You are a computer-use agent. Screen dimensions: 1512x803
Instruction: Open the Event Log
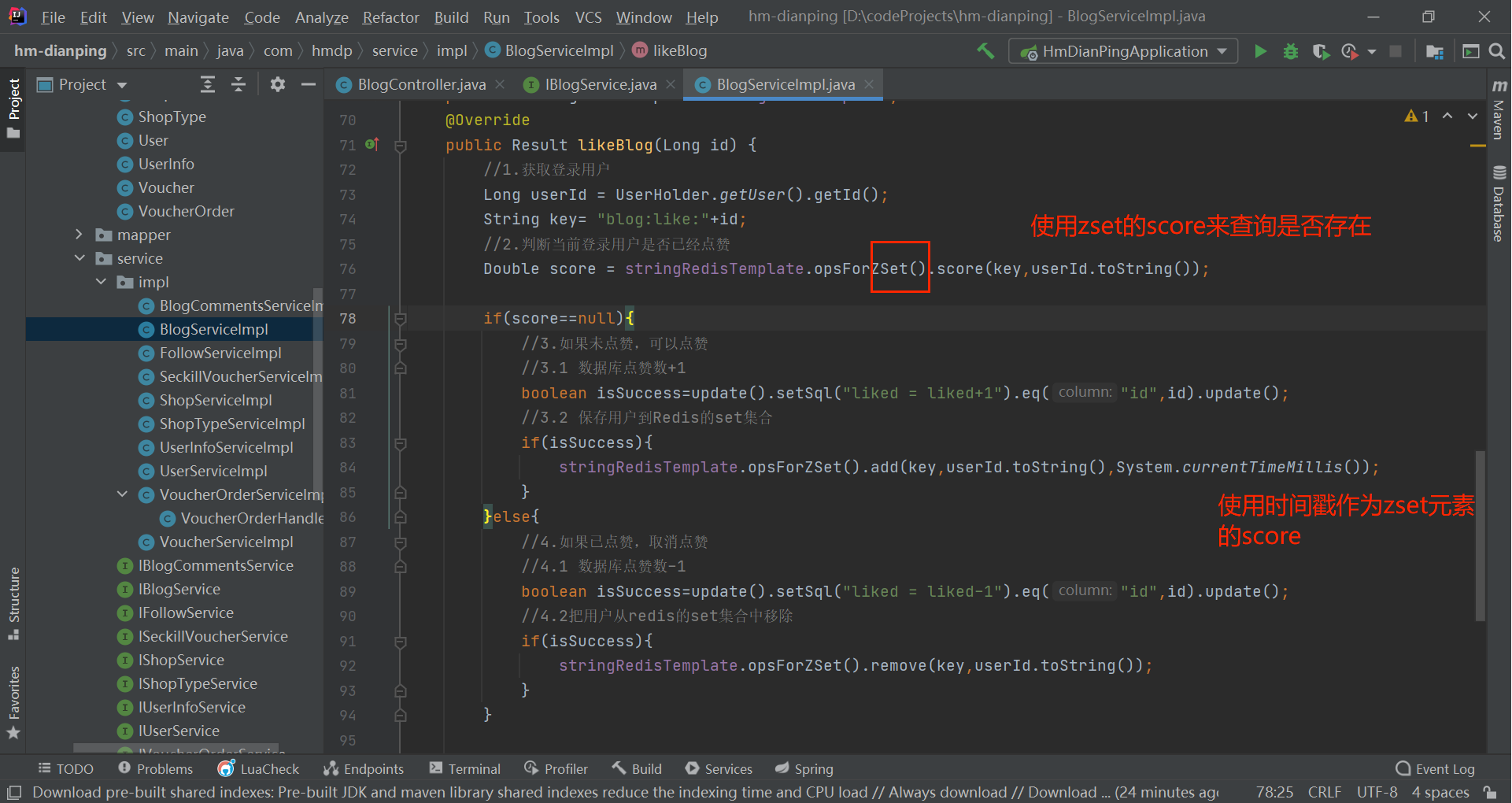(1435, 769)
